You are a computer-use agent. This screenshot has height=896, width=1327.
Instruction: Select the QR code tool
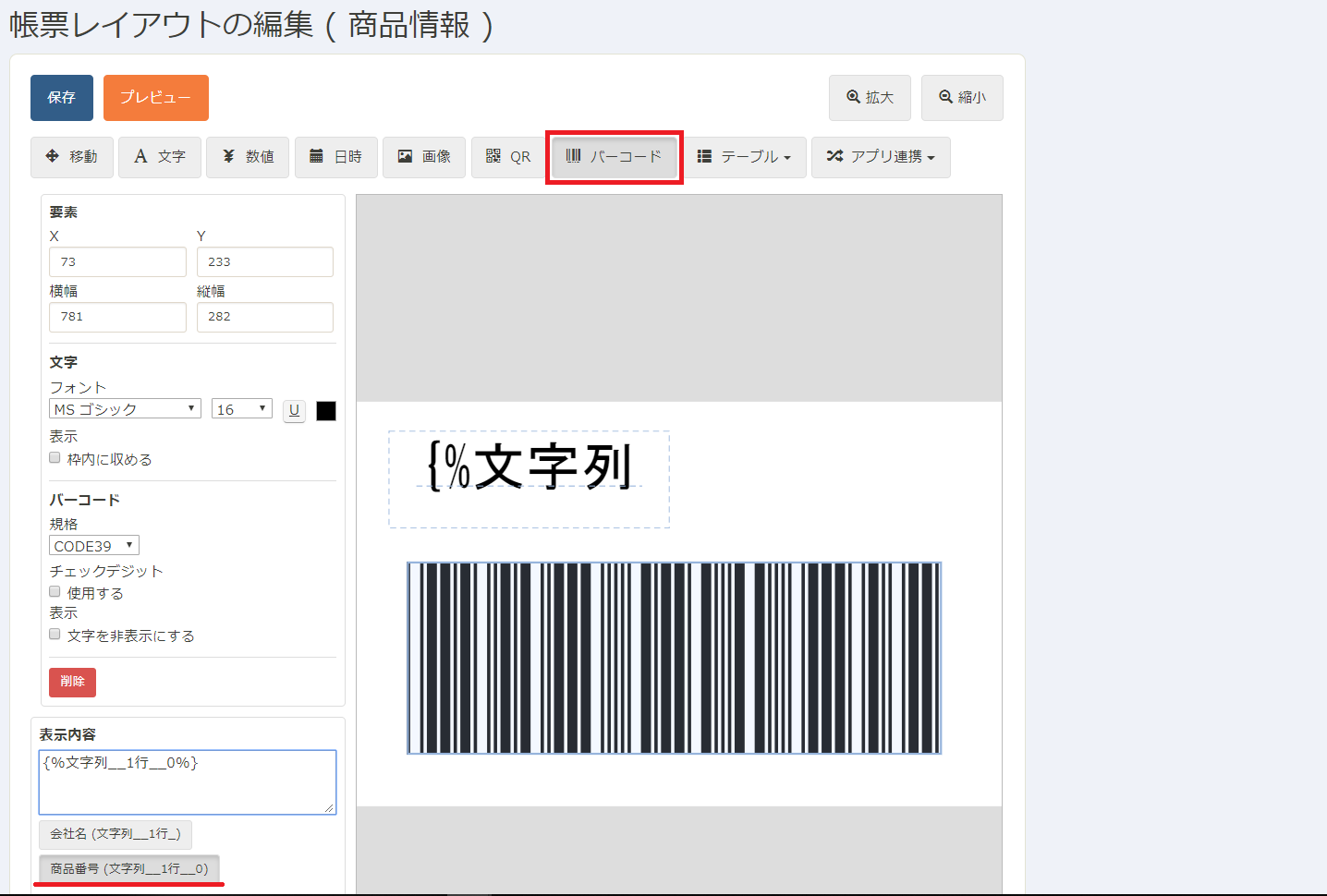click(x=508, y=157)
